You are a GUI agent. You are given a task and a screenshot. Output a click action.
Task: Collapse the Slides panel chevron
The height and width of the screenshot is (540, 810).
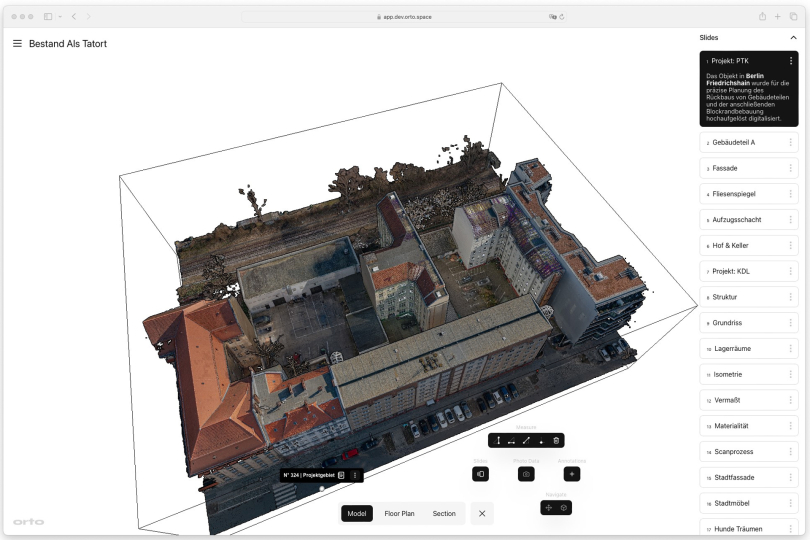793,37
